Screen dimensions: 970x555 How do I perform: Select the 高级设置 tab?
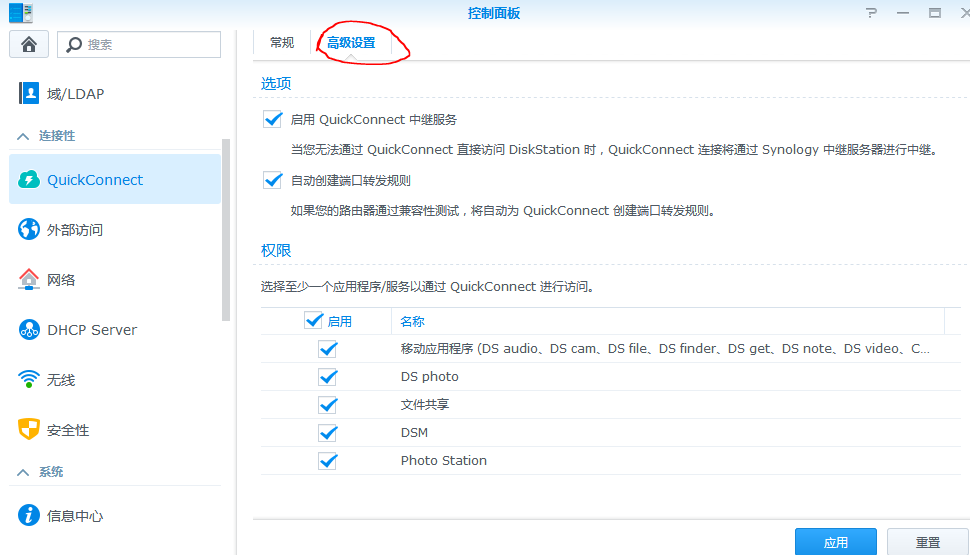(x=351, y=43)
